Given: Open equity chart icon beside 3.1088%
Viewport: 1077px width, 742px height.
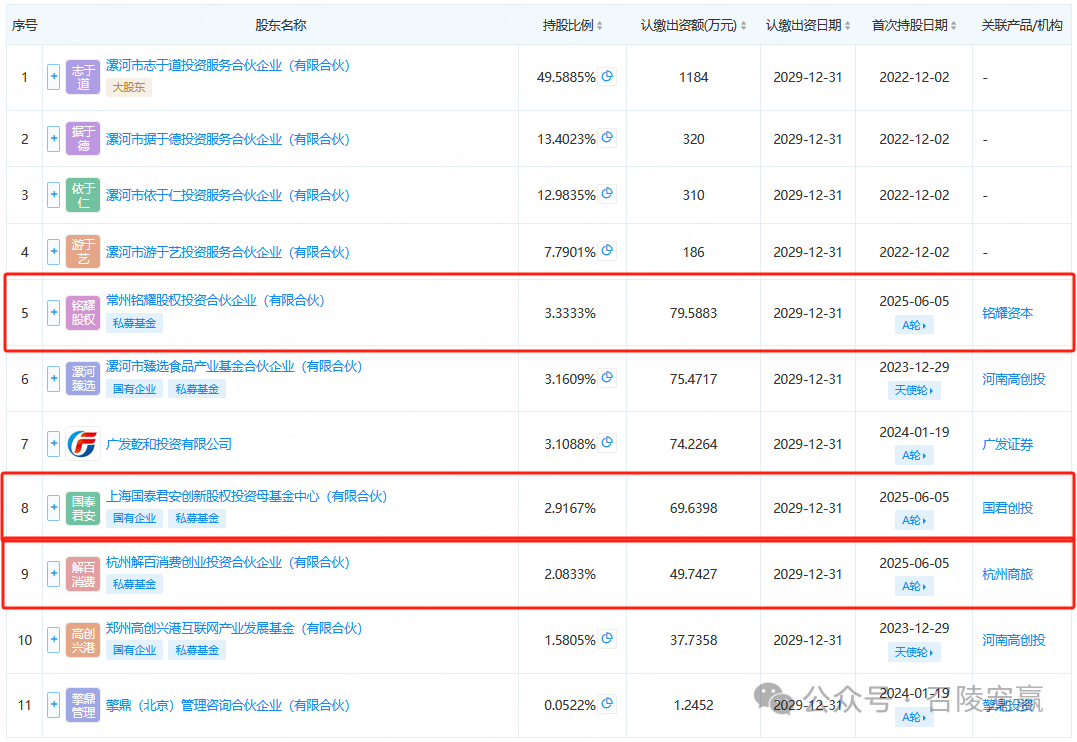Looking at the screenshot, I should click(x=607, y=442).
